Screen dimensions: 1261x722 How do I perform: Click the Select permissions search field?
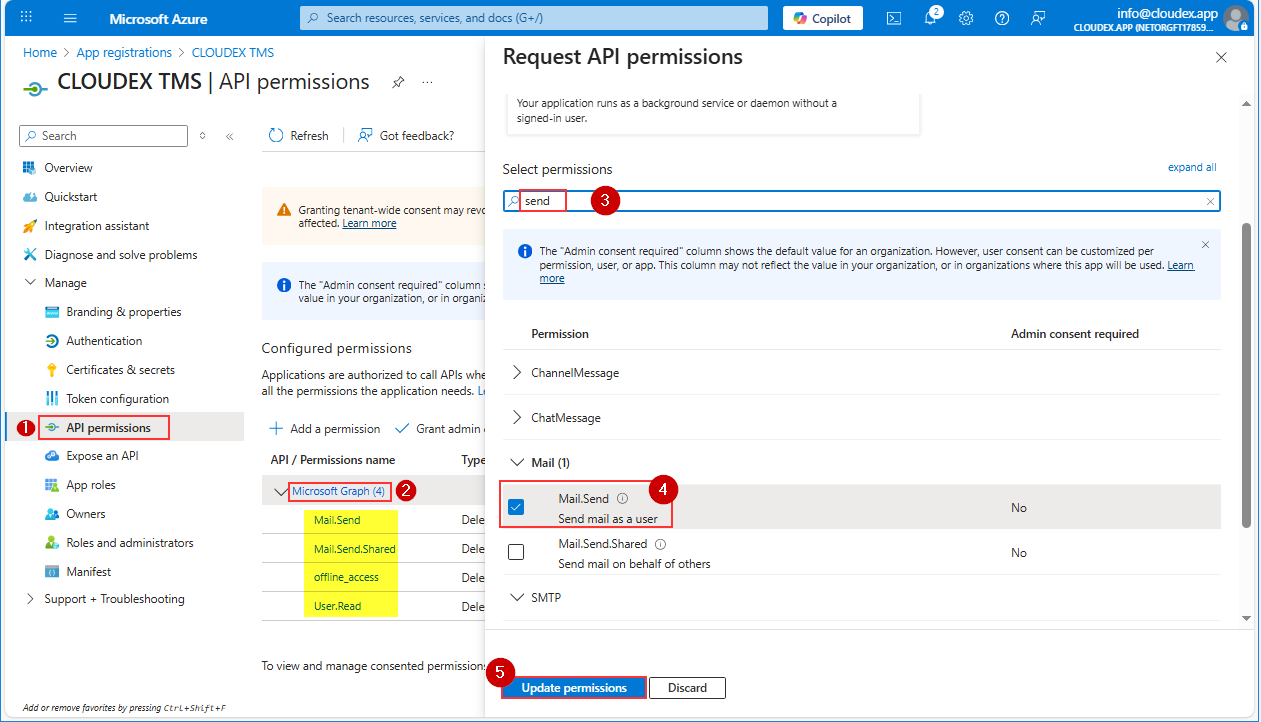click(860, 201)
